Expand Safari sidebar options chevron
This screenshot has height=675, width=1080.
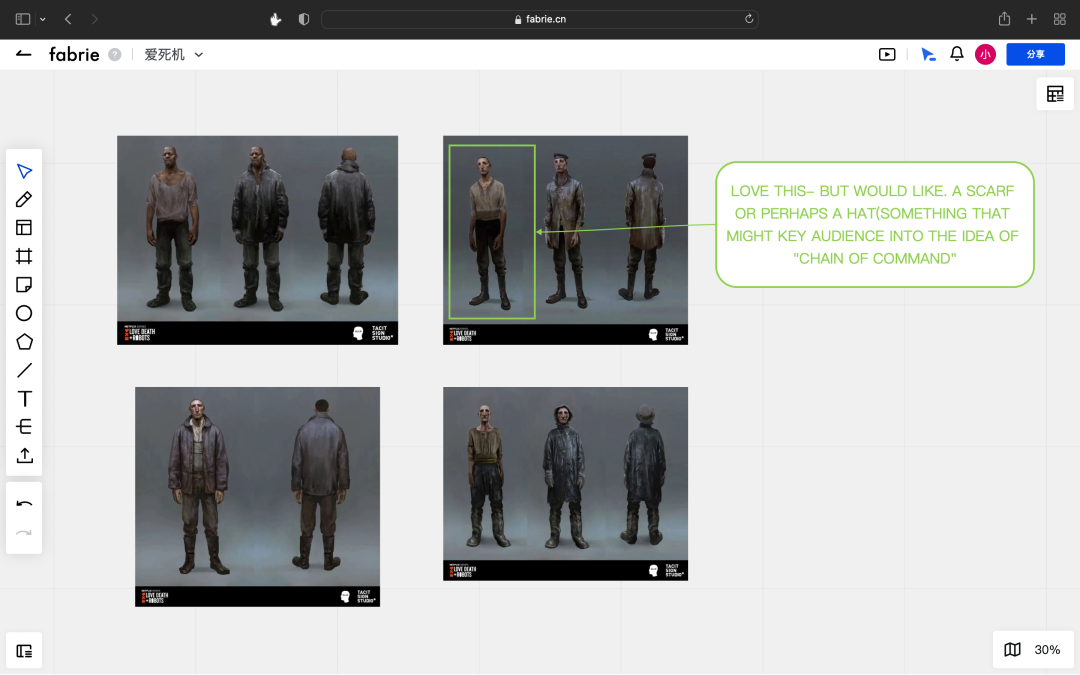43,19
